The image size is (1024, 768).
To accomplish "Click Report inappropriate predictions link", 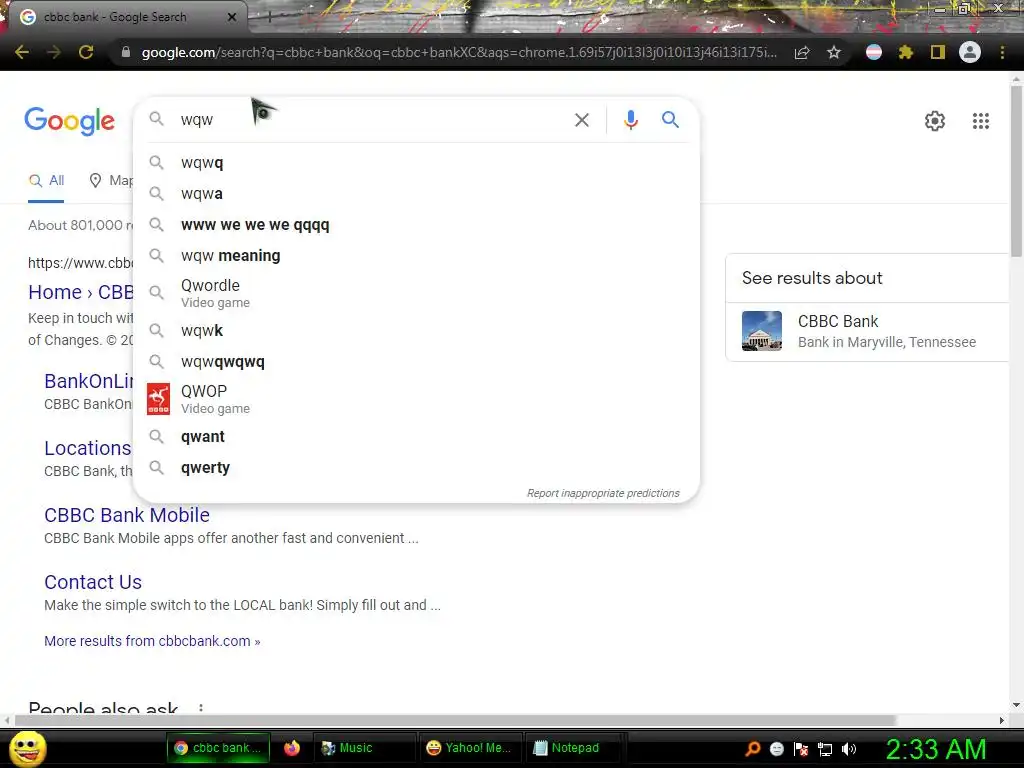I will pos(603,493).
